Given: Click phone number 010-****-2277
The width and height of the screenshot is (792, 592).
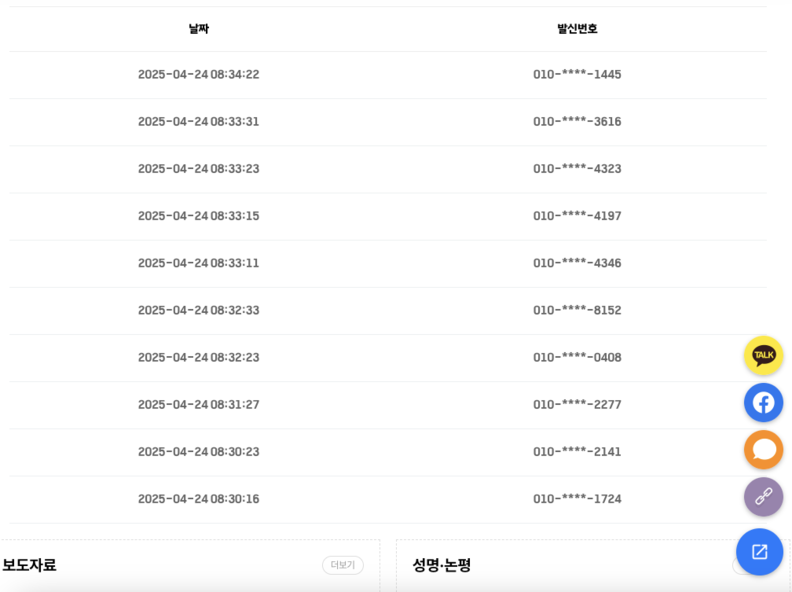Looking at the screenshot, I should (577, 404).
